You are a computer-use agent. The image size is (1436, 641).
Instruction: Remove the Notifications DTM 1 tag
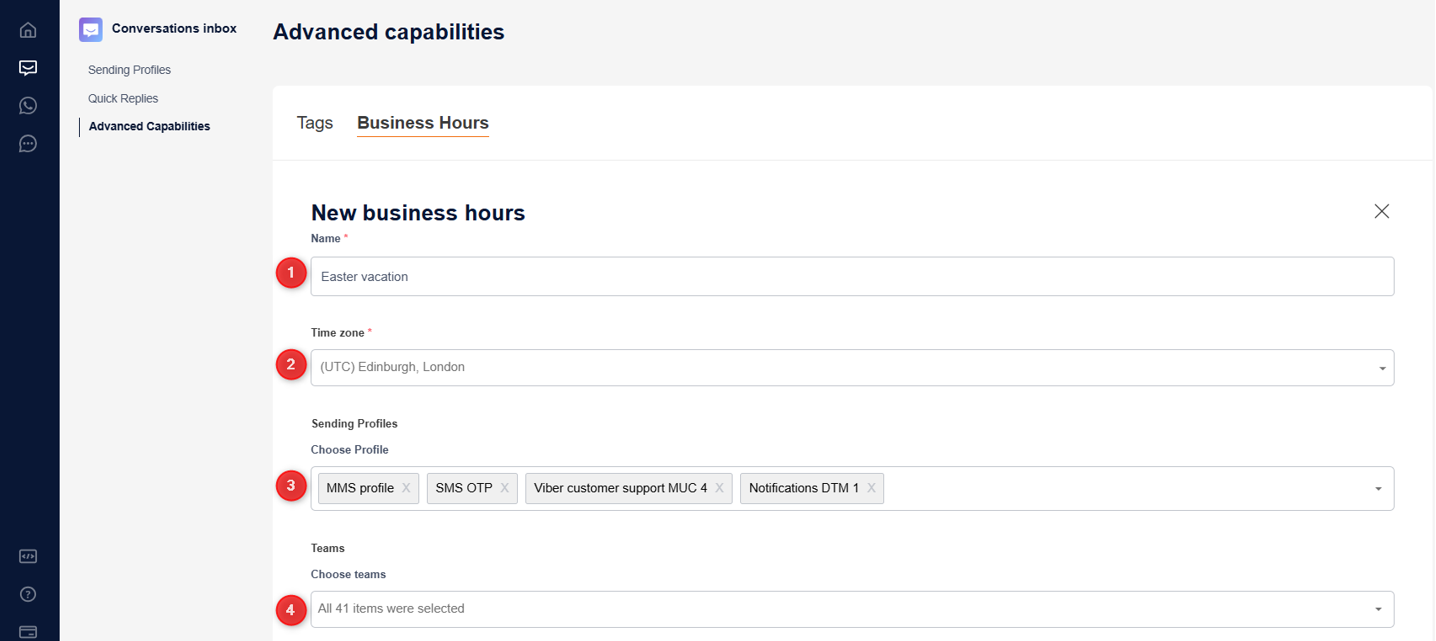871,488
